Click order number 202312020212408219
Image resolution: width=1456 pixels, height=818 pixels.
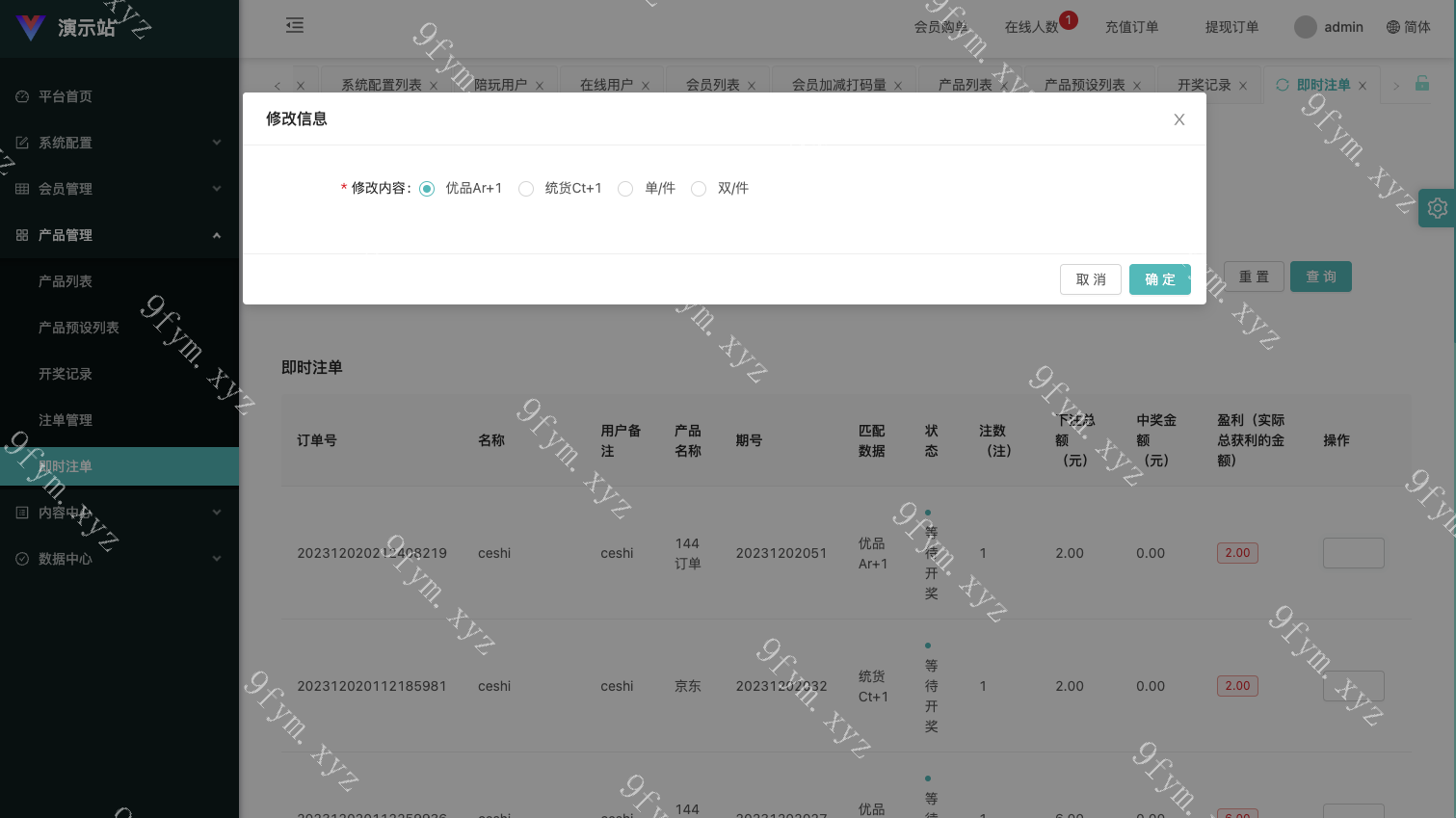(x=372, y=553)
